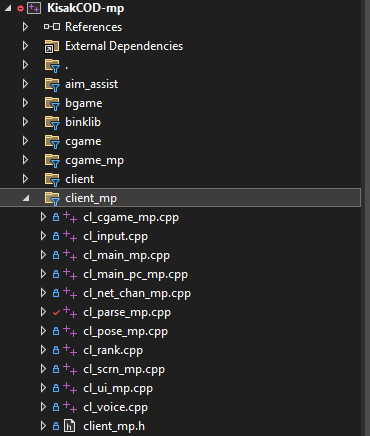
Task: Click the C++ icon of cl_rank.cpp
Action: coord(70,350)
